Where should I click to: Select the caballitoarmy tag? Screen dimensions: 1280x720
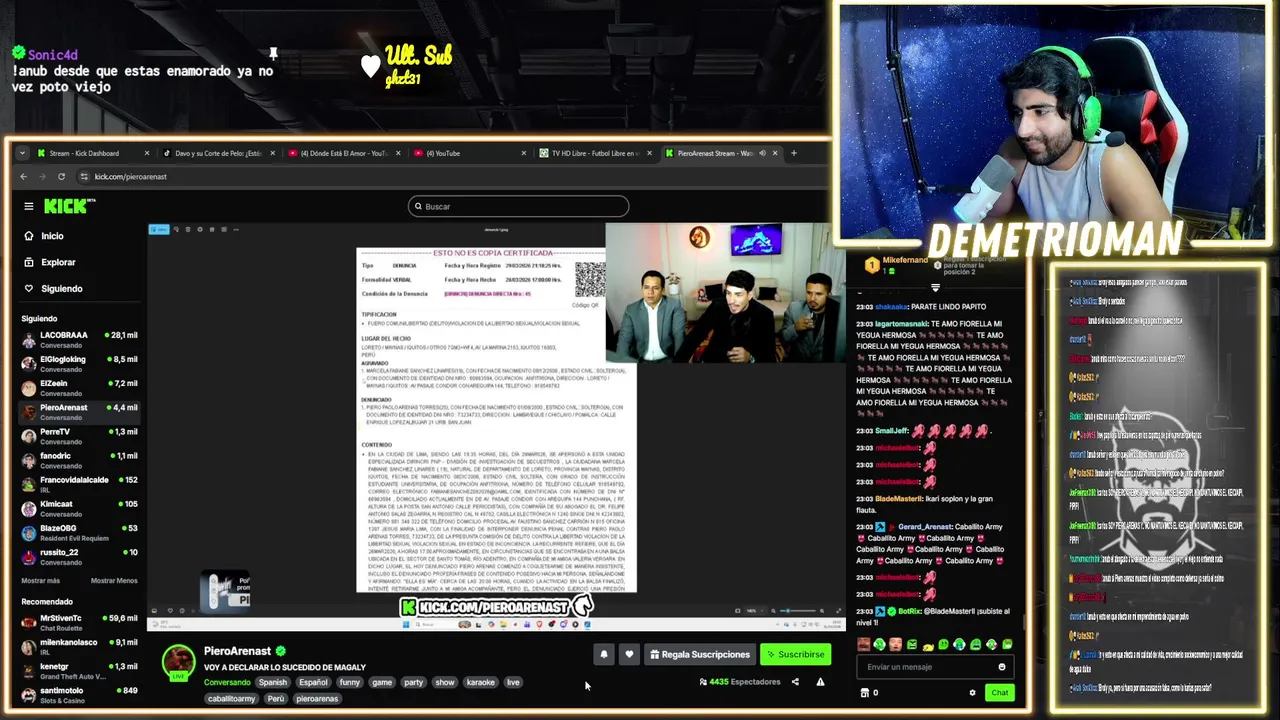pyautogui.click(x=232, y=699)
